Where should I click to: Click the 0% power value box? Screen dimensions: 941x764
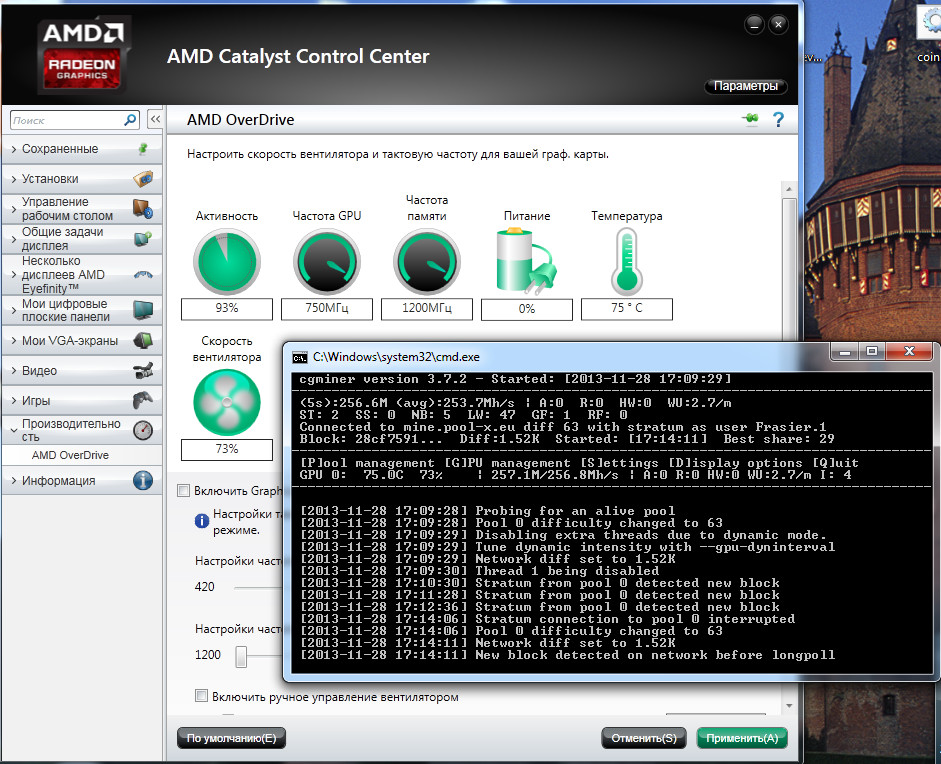pos(526,309)
